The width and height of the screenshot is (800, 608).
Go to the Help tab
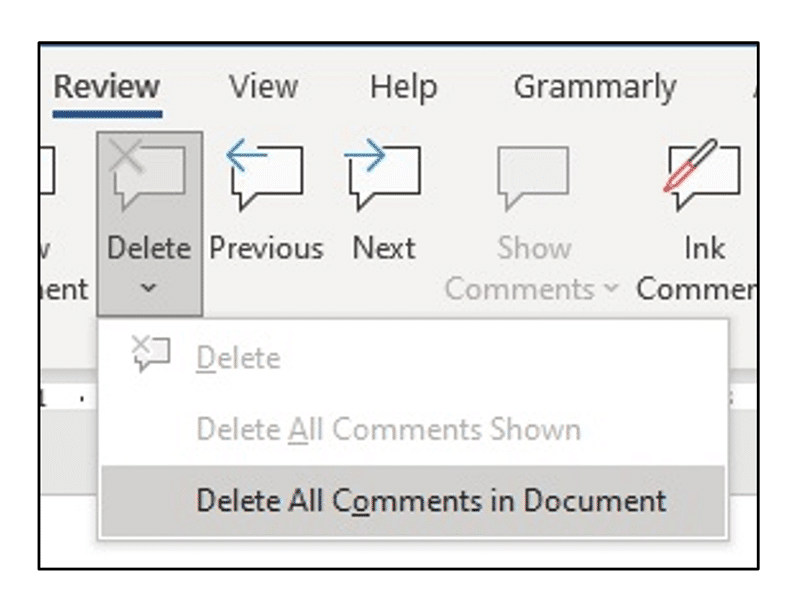[404, 87]
